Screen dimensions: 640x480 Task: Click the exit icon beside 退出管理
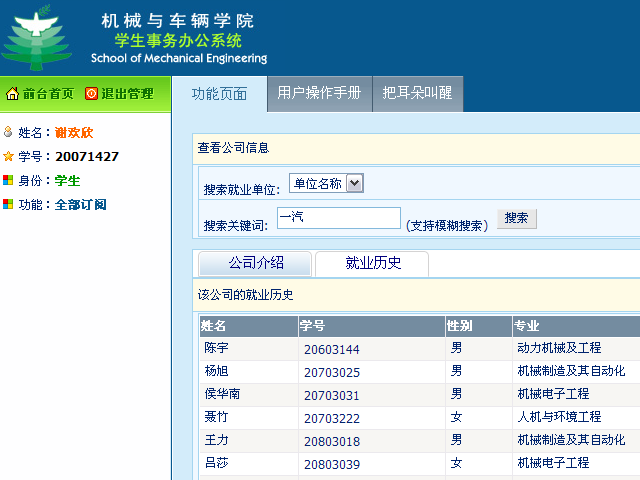(x=91, y=94)
